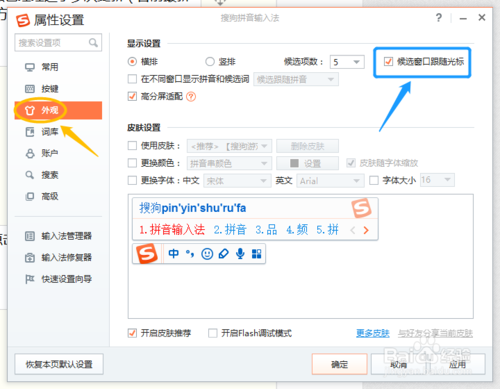The image size is (500, 389).
Task: Open 词库 dictionary section
Action: (x=58, y=132)
